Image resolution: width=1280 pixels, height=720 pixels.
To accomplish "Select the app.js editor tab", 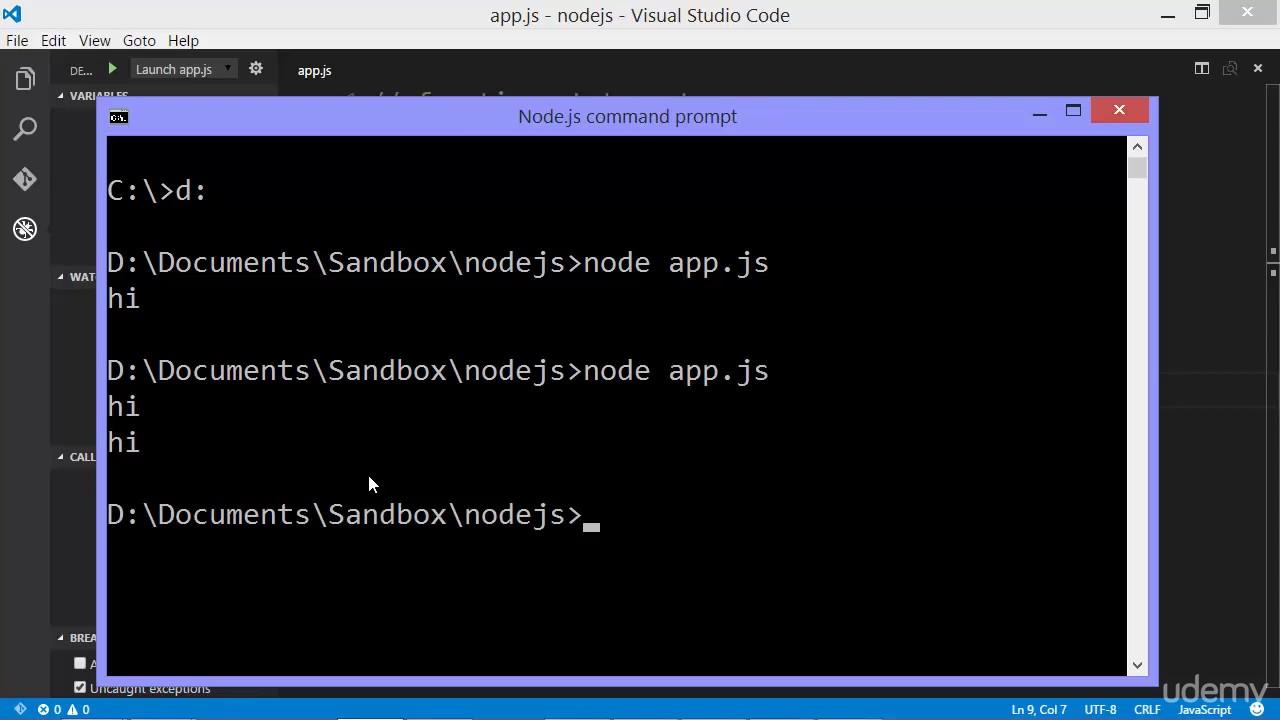I will click(314, 70).
